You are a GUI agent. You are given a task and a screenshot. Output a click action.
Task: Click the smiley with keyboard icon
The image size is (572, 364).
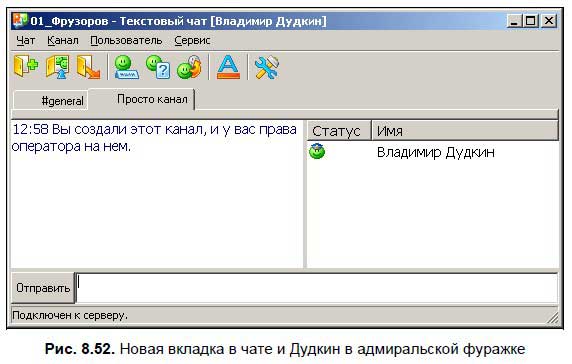(126, 67)
